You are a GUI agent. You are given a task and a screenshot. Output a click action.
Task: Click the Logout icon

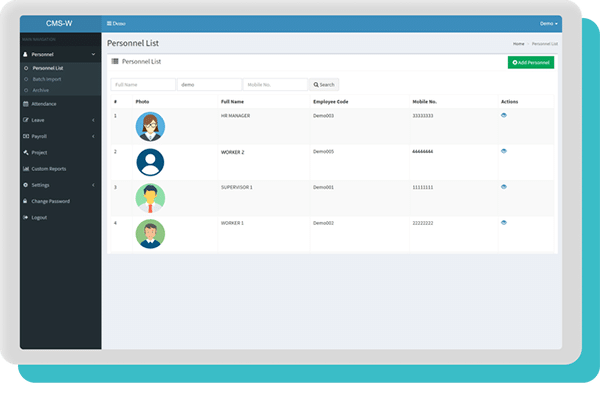coord(26,217)
